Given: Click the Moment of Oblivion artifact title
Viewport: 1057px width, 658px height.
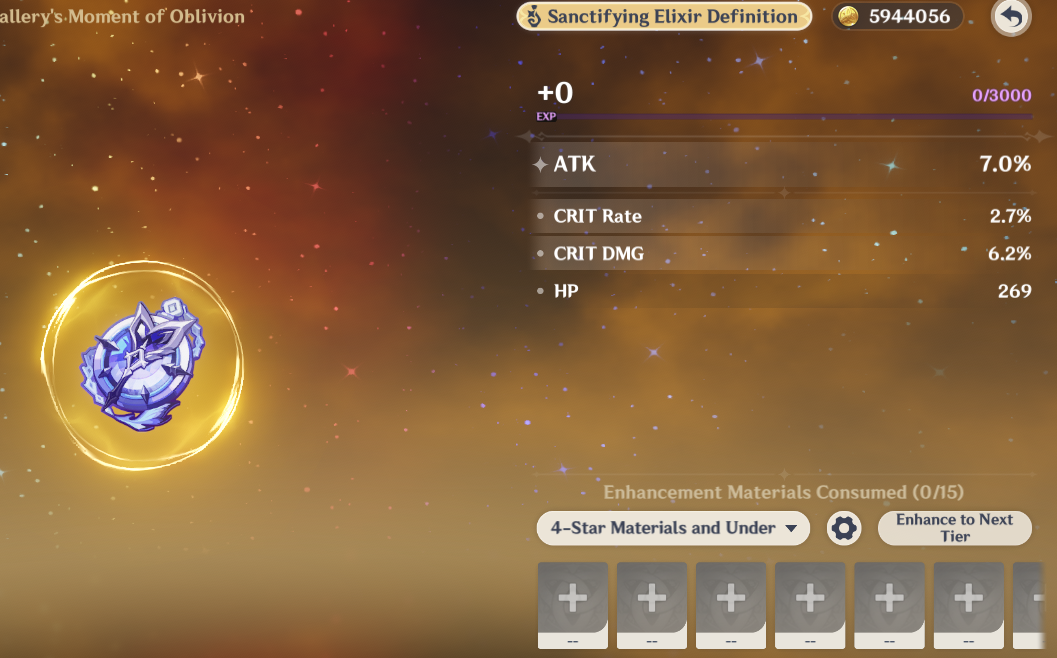Looking at the screenshot, I should (122, 16).
